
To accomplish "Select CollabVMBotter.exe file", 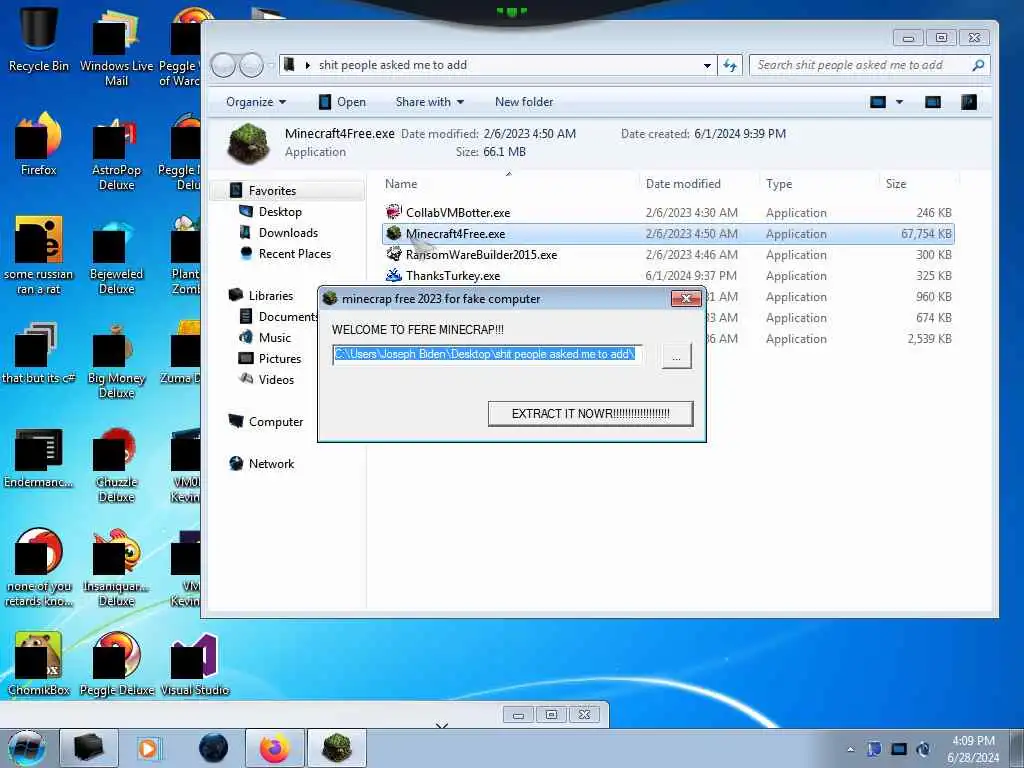I will pos(669,213).
